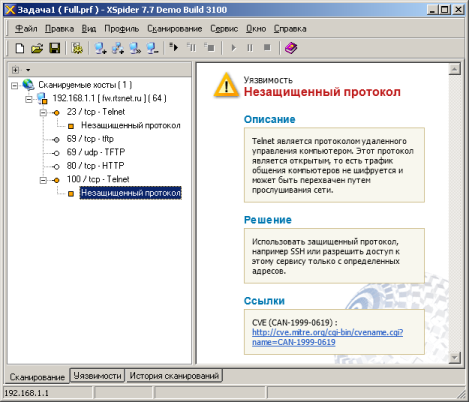Click the New document toolbar icon

pyautogui.click(x=20, y=48)
